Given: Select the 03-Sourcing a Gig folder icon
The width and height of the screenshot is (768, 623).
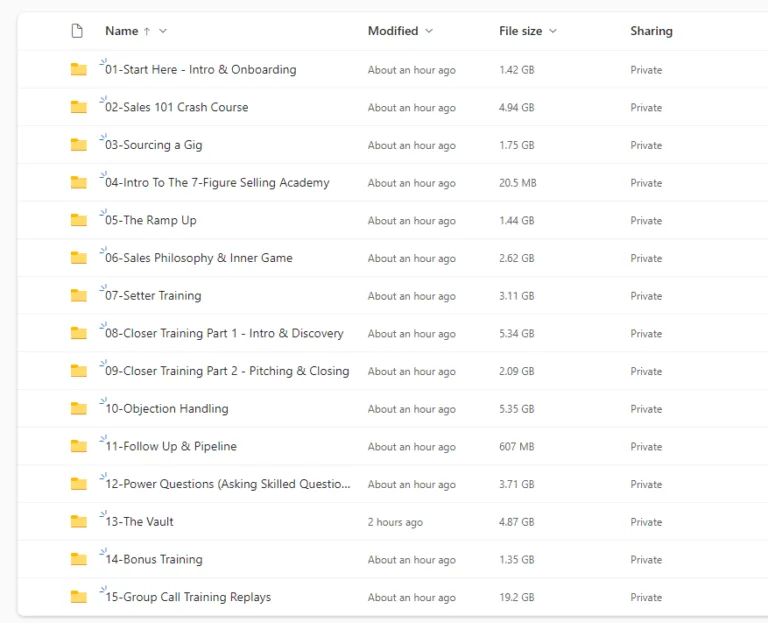Looking at the screenshot, I should click(79, 145).
